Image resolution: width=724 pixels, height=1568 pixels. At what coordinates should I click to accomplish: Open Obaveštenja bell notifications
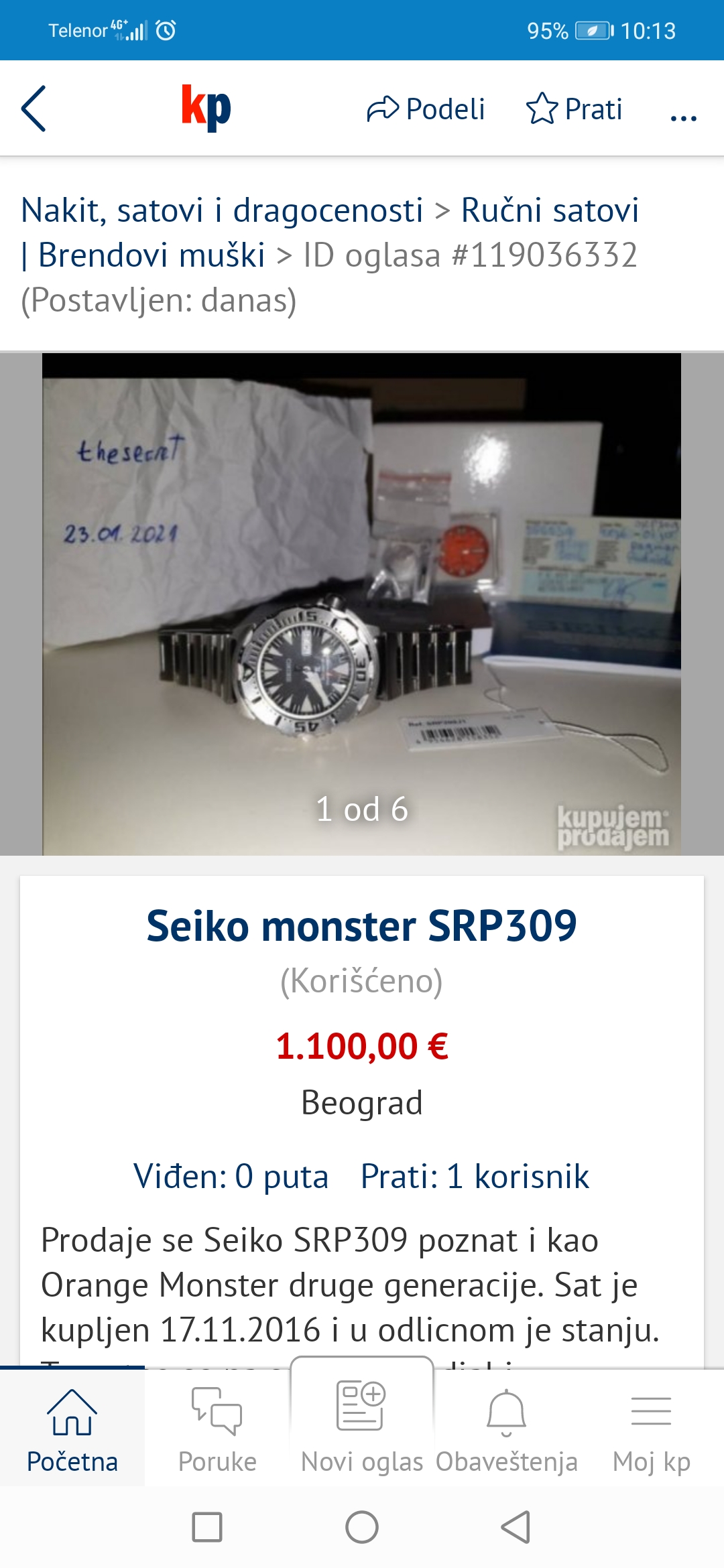pyautogui.click(x=507, y=1429)
